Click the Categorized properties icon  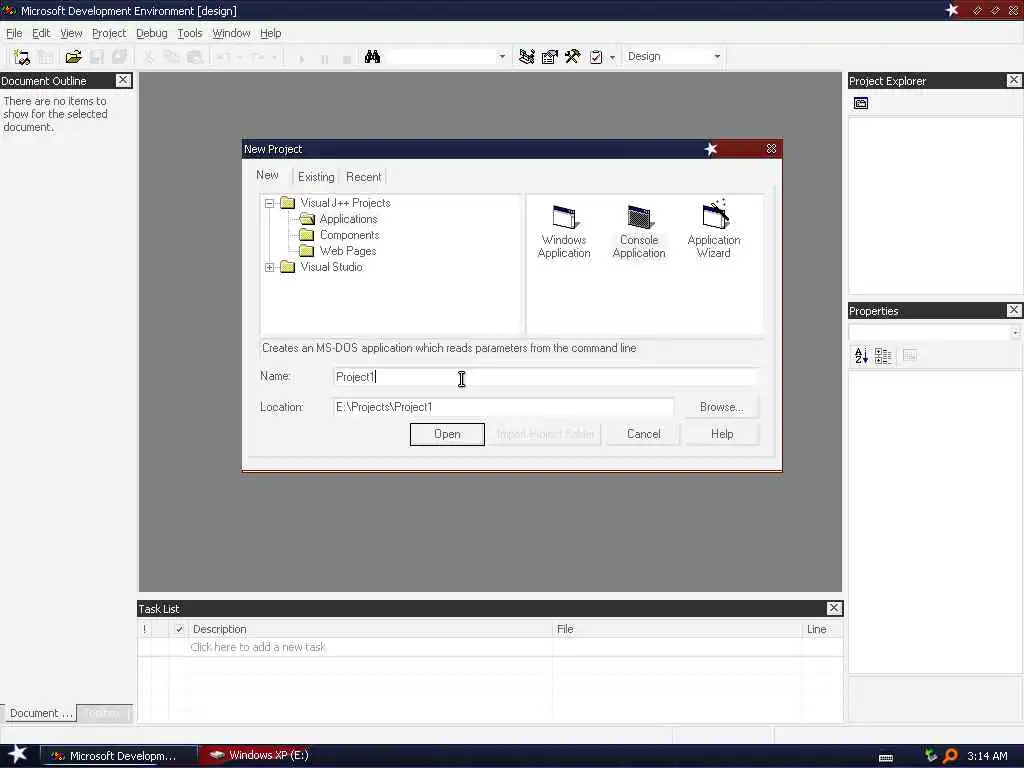(x=883, y=356)
